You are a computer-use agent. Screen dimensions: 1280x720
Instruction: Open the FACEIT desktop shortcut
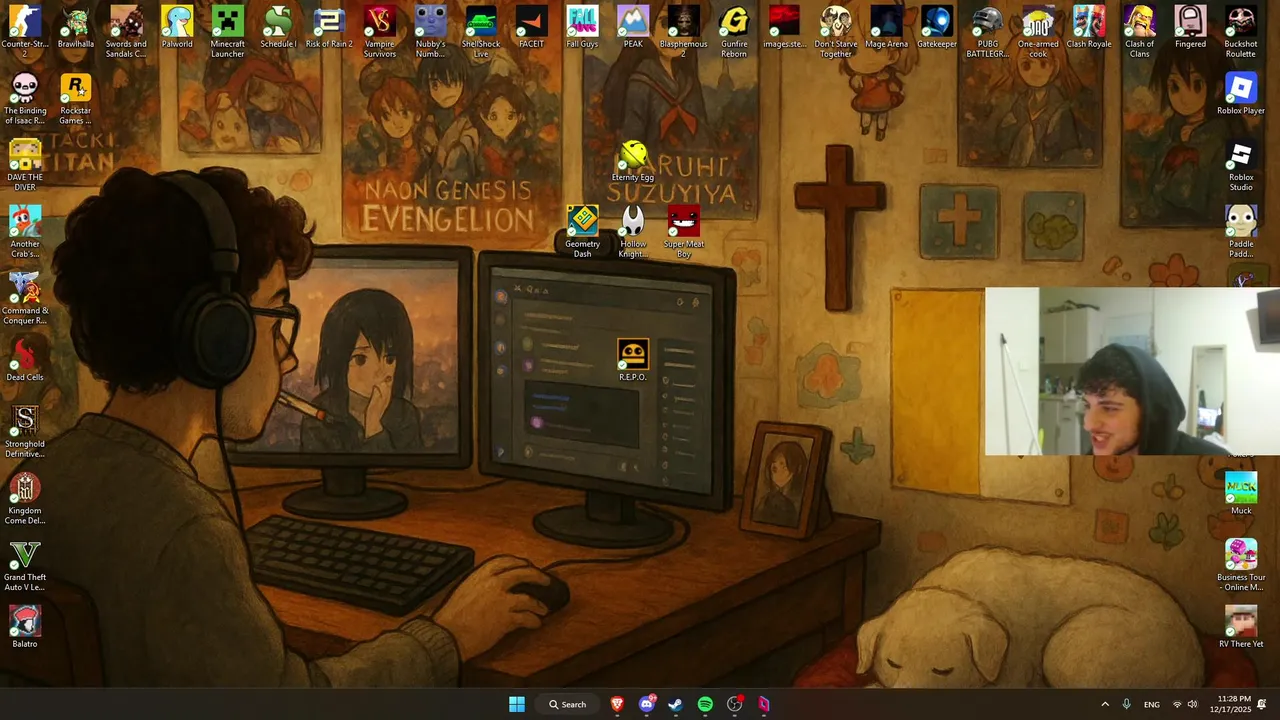point(532,27)
